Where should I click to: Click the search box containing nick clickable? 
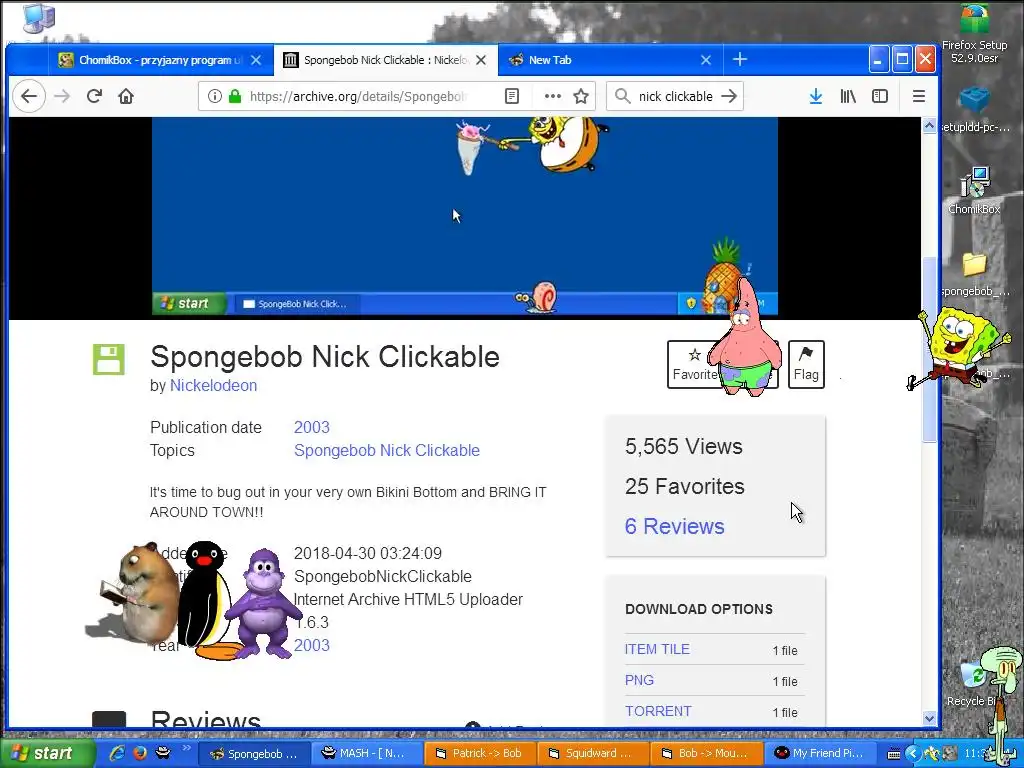pos(673,97)
